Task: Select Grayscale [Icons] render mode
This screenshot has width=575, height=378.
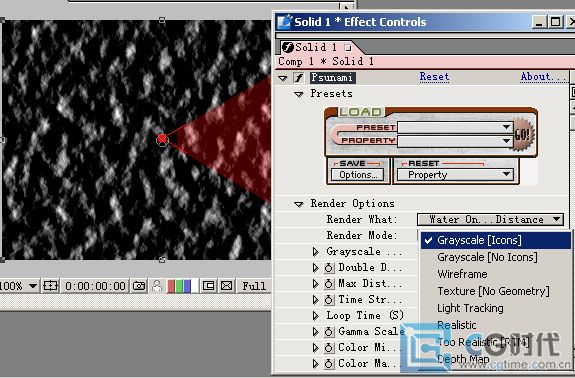Action: click(496, 240)
